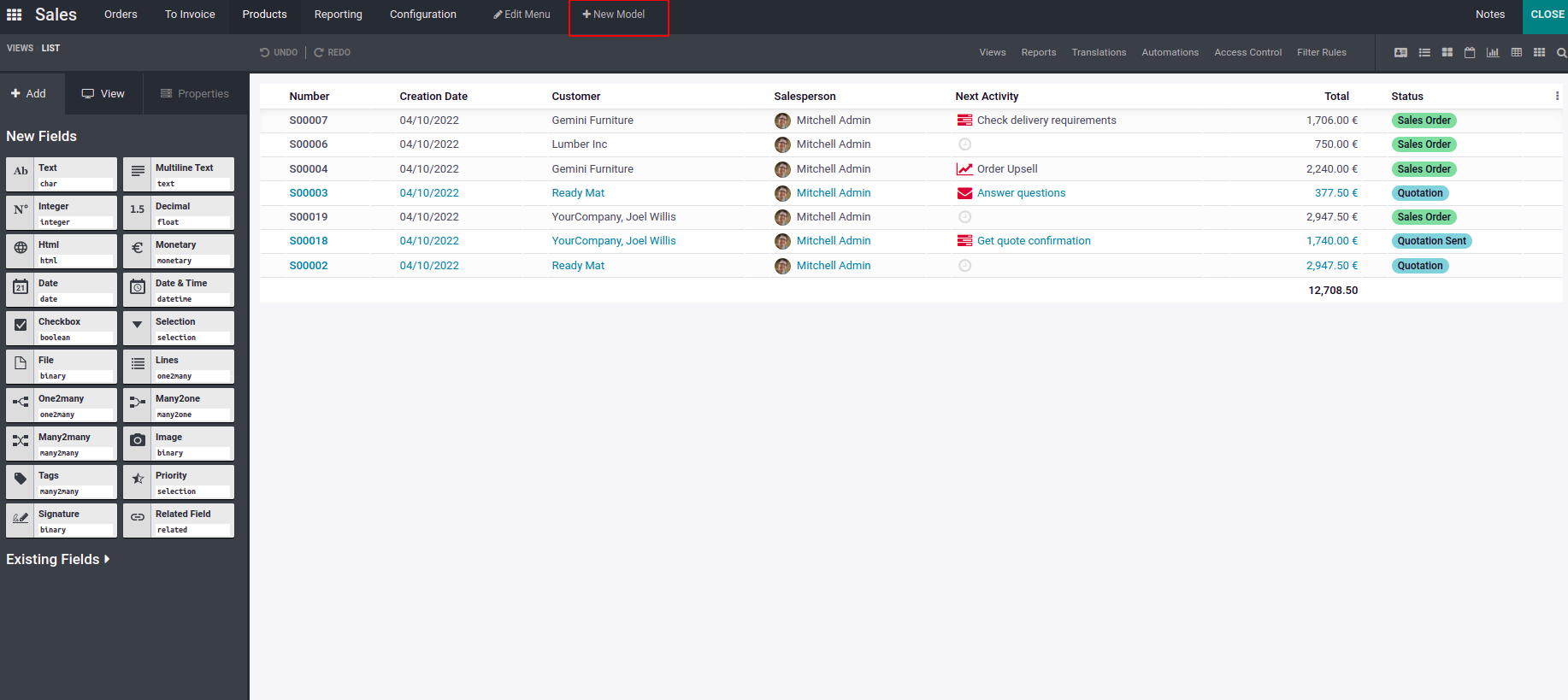
Task: Add a File binary field
Action: tap(62, 367)
